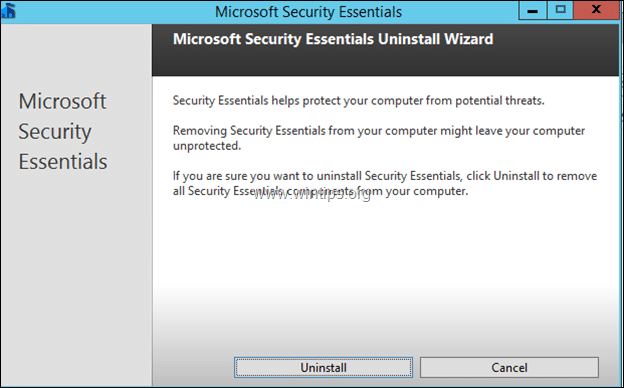Screen dimensions: 624x388
Task: Click the 'Removing Security Essentials' warning line
Action: (379, 131)
